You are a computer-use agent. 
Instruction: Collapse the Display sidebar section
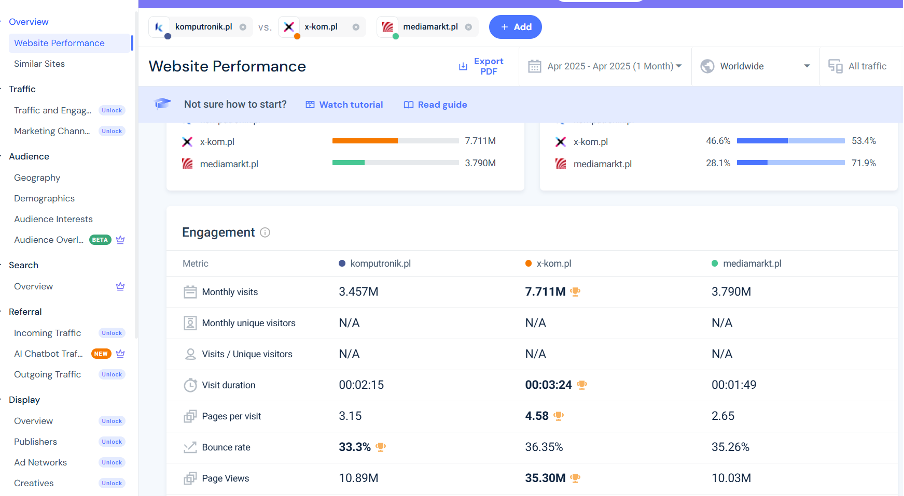point(24,400)
